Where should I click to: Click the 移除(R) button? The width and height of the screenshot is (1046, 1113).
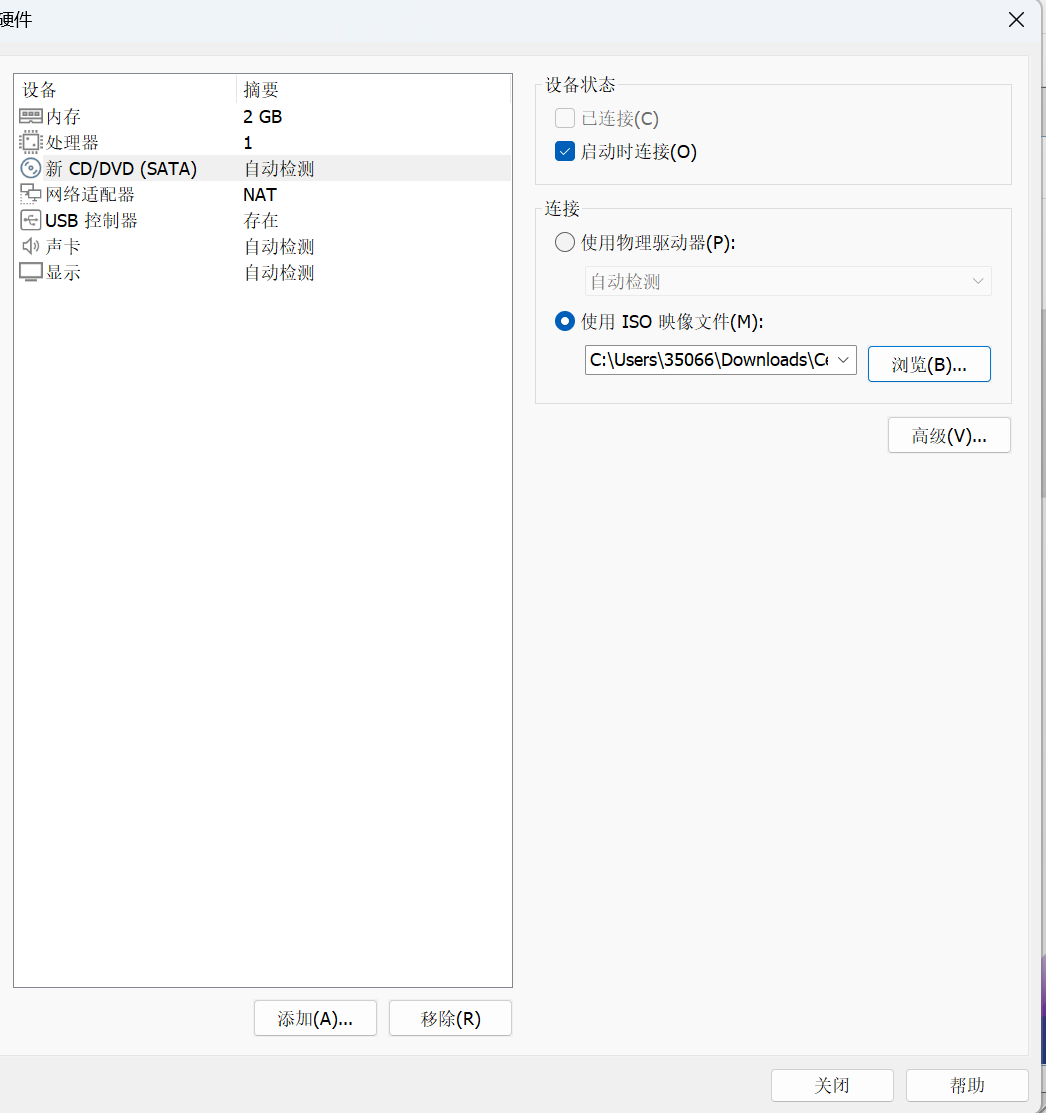(x=450, y=1019)
